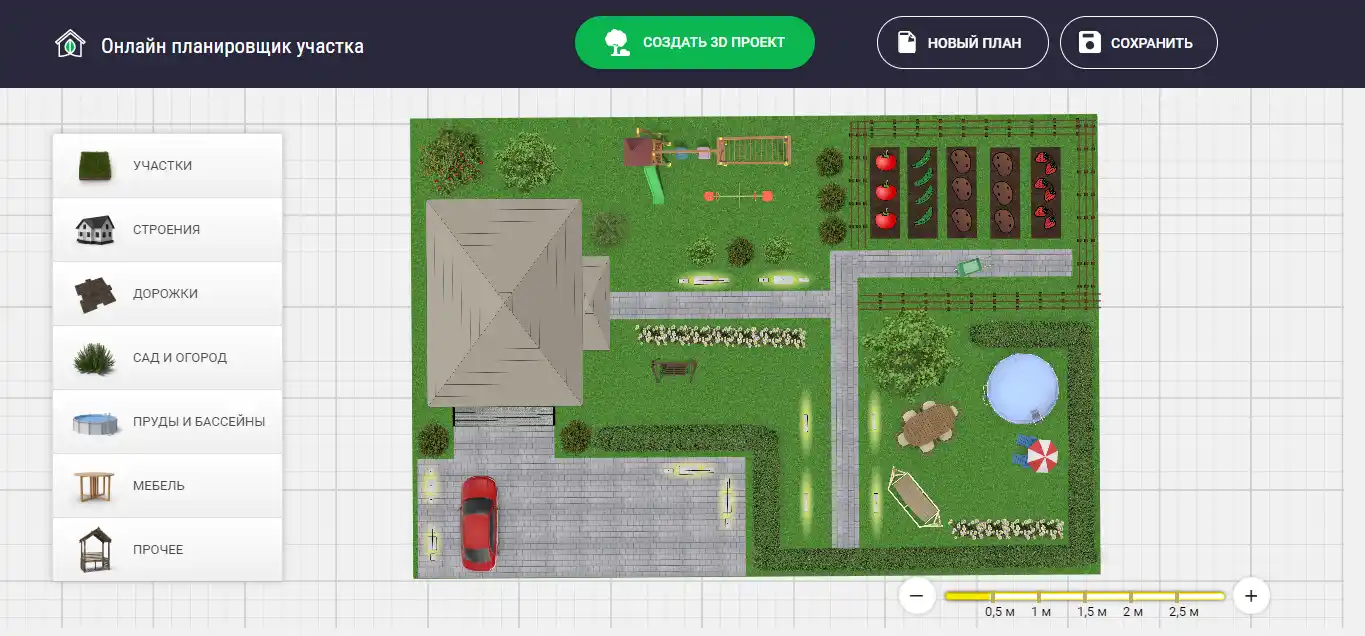
Task: Select the Строения house icon
Action: pyautogui.click(x=95, y=230)
